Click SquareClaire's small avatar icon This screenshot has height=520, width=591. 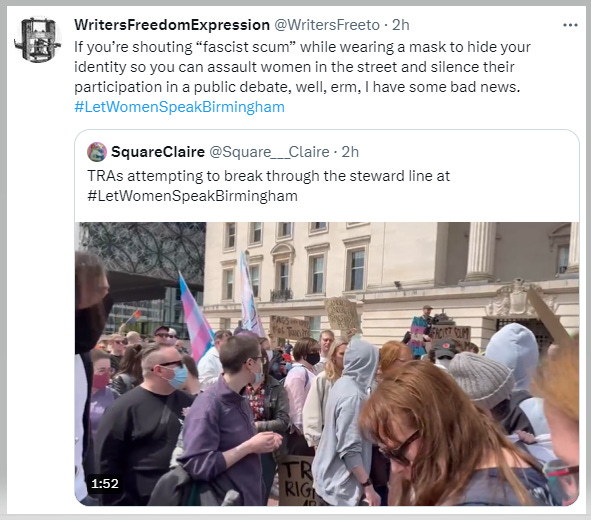[x=97, y=152]
